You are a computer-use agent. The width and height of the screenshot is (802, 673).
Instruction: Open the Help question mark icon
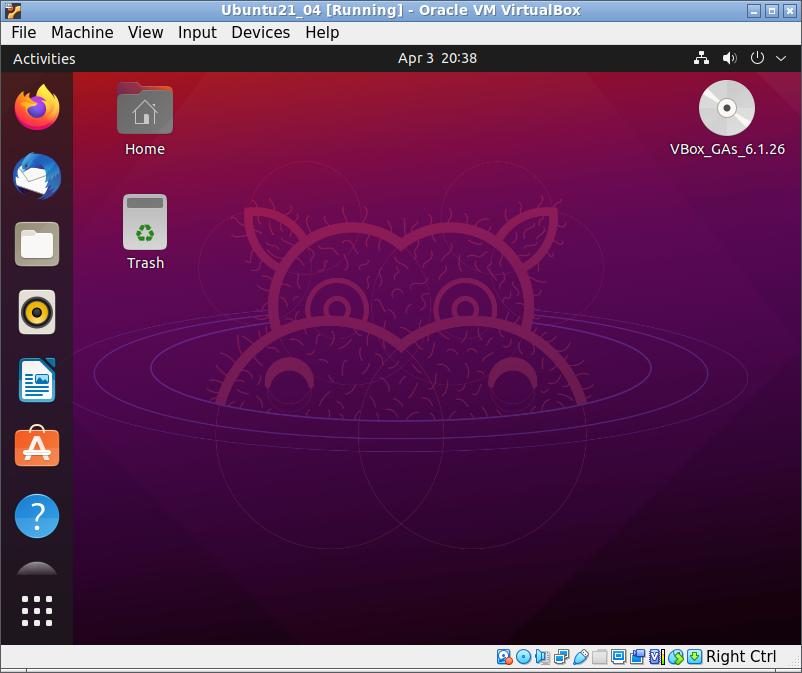tap(37, 517)
